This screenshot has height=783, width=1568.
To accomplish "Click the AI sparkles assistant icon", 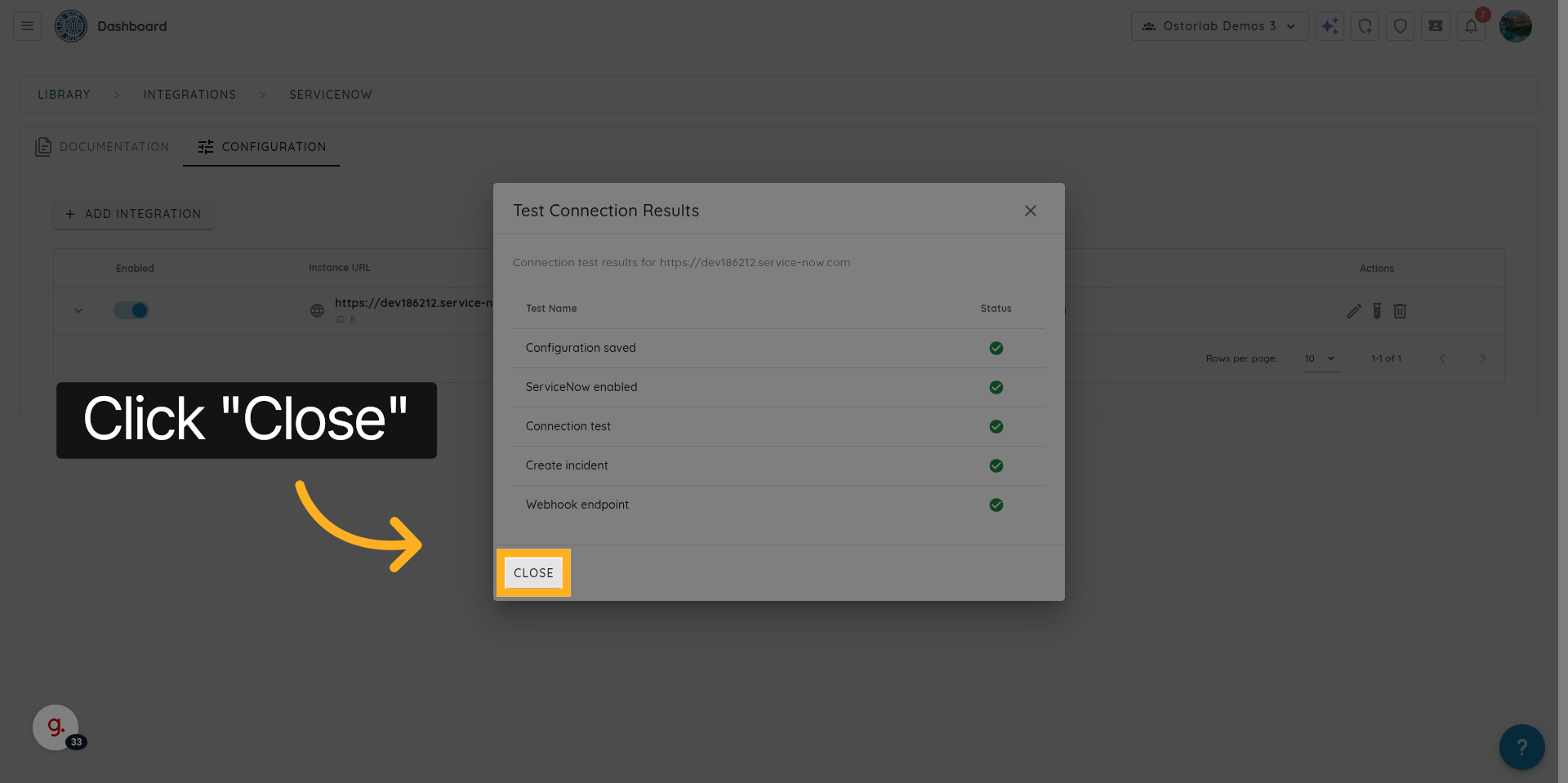I will point(1330,25).
